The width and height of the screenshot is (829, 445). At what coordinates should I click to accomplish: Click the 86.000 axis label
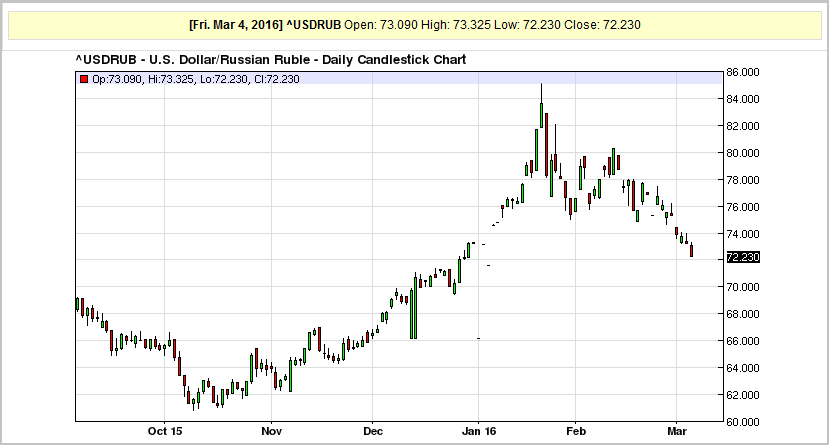(743, 72)
